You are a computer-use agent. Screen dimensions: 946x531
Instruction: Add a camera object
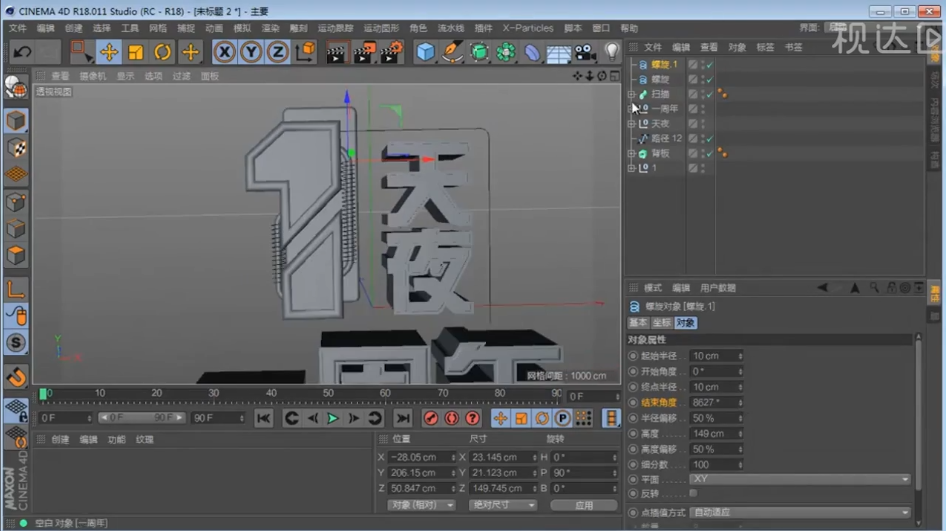click(585, 52)
